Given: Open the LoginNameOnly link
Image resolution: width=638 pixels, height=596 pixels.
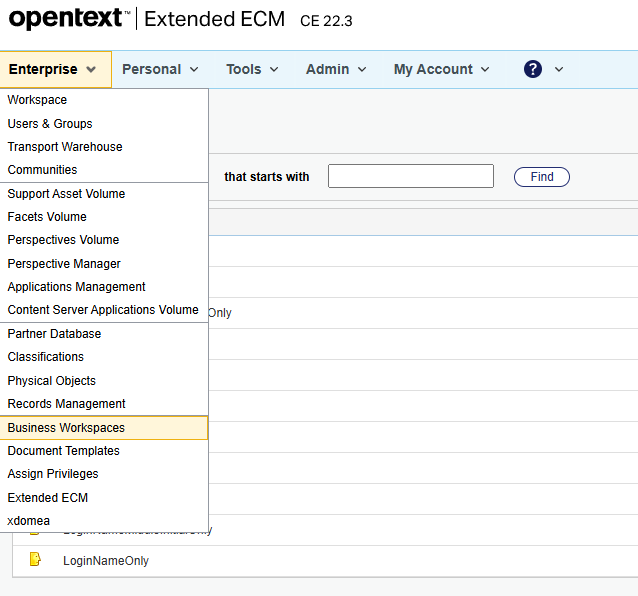Looking at the screenshot, I should pyautogui.click(x=106, y=561).
